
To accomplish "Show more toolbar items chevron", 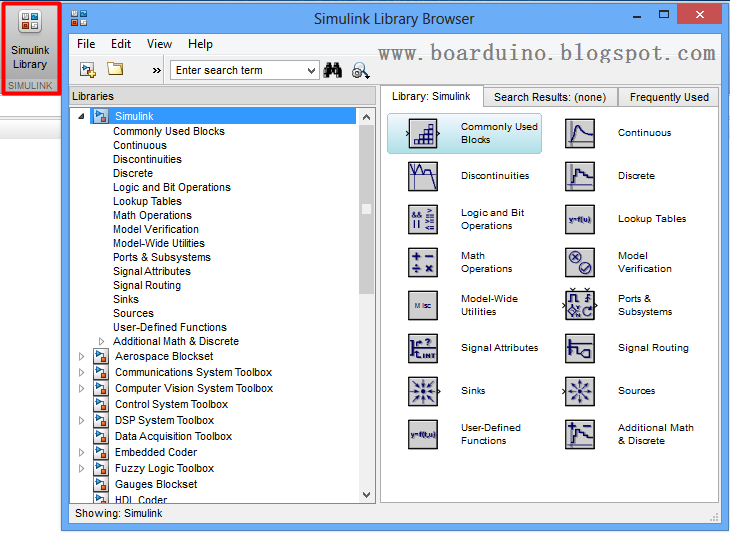I will pos(157,71).
